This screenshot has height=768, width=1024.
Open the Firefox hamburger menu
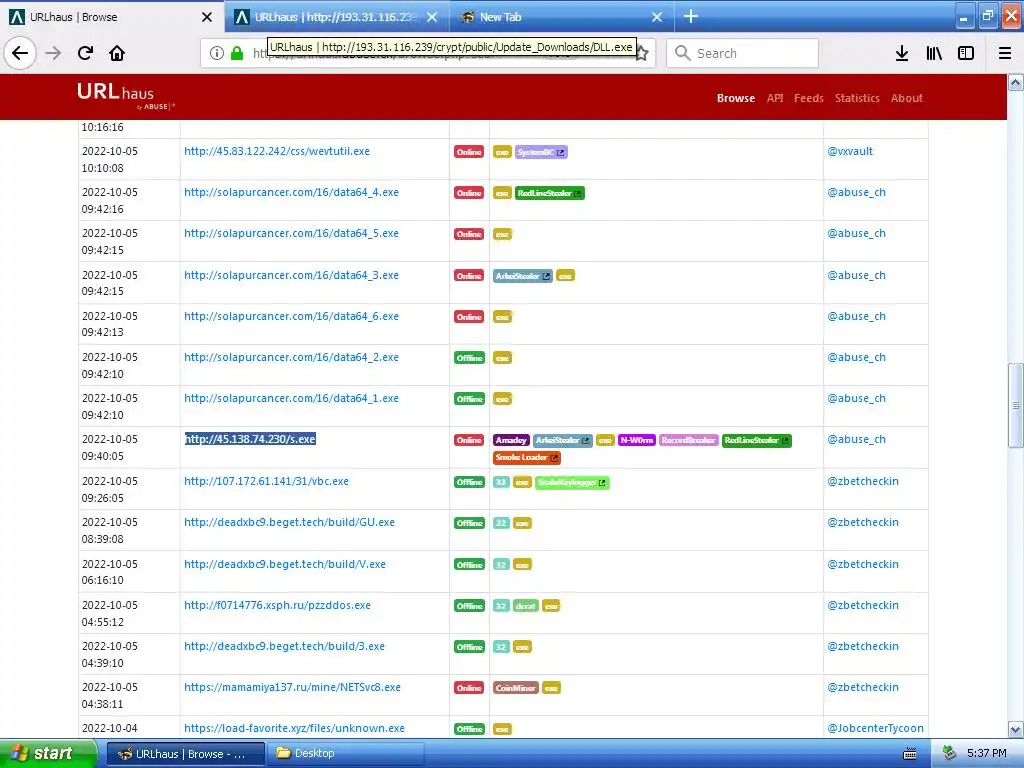click(1005, 53)
